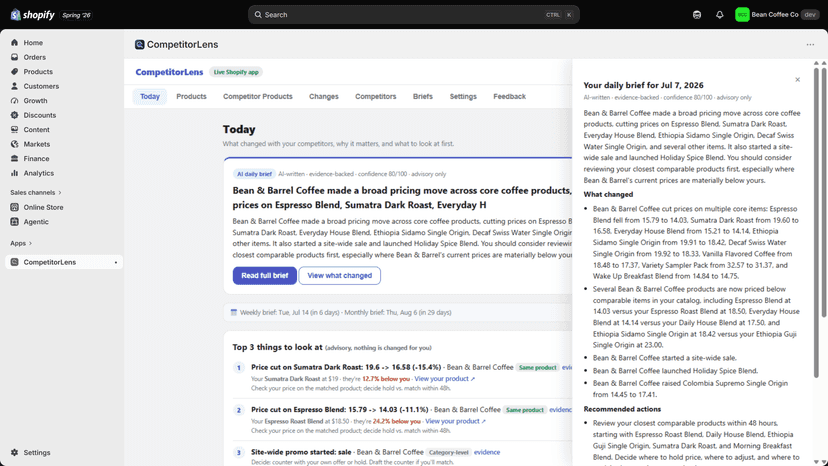Click the dev badge next to store name
Image resolution: width=828 pixels, height=466 pixels.
click(810, 15)
